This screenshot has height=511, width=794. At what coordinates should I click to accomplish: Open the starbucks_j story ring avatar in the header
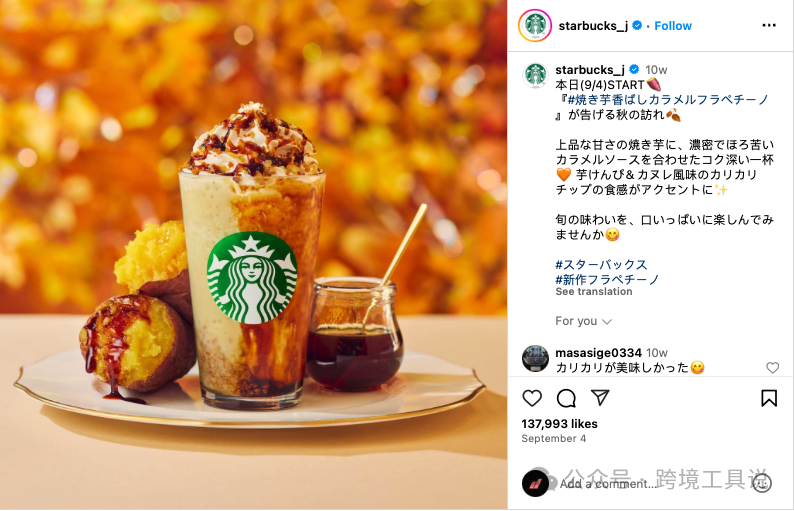tap(535, 25)
